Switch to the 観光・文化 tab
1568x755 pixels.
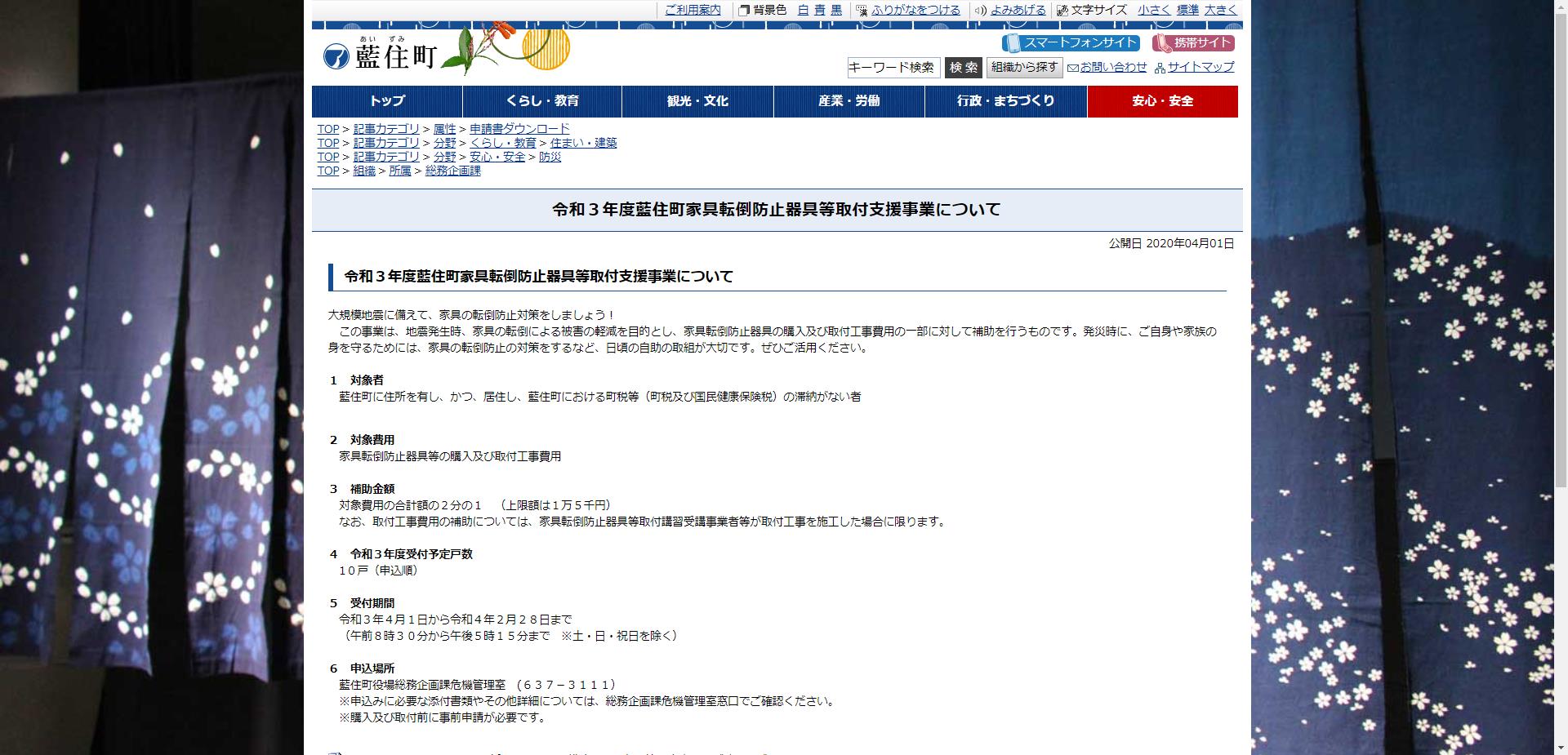697,101
